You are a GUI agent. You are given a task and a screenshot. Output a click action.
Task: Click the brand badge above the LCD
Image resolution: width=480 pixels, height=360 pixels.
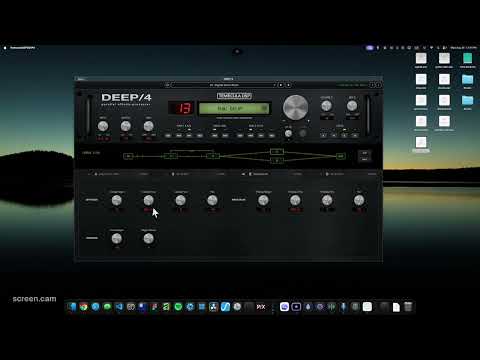[234, 96]
